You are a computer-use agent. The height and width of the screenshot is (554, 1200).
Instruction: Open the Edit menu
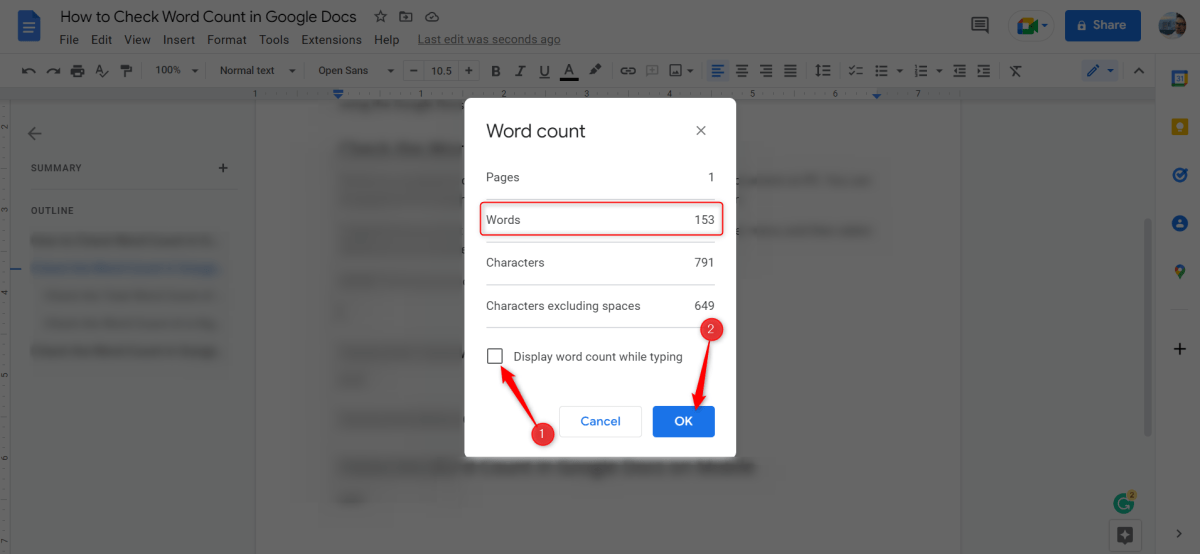click(101, 40)
